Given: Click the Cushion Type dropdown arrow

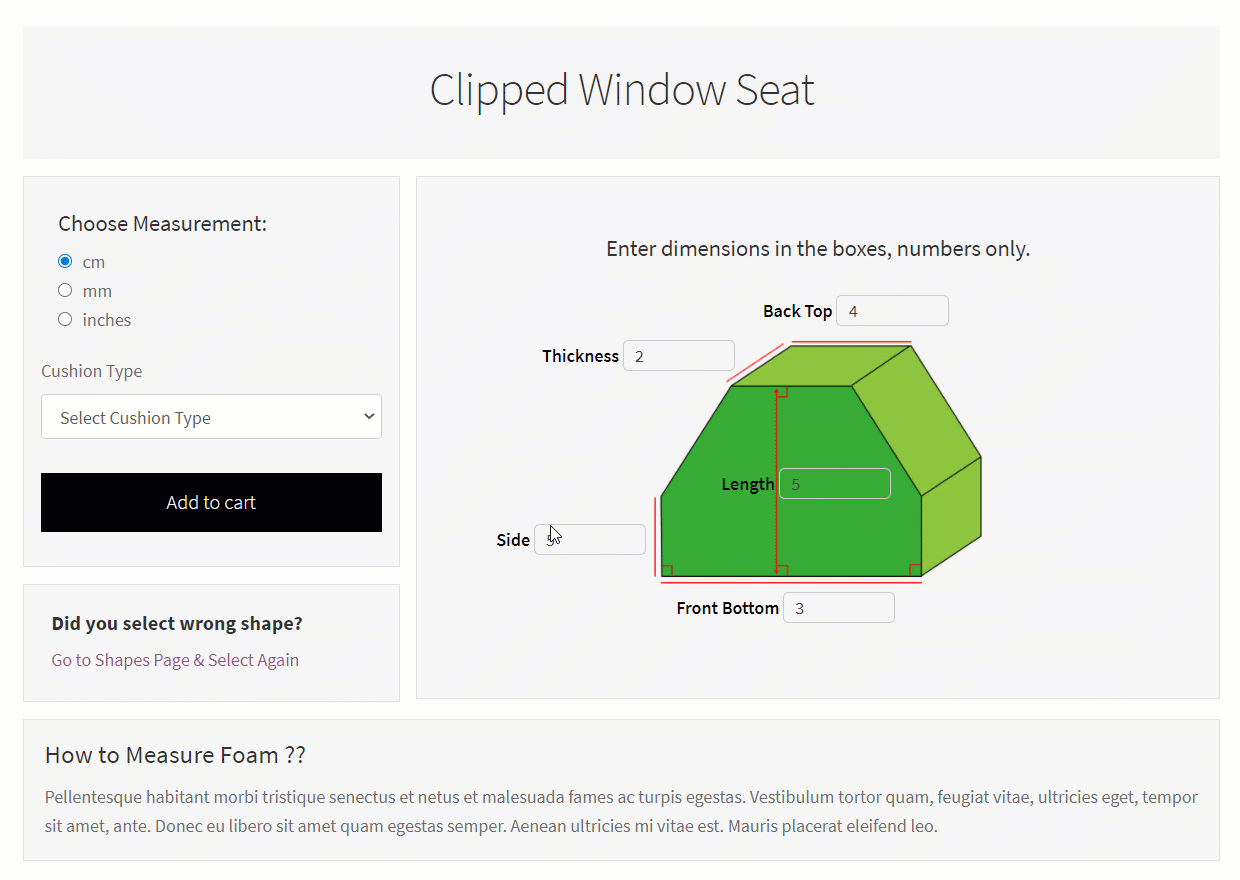Looking at the screenshot, I should coord(369,417).
